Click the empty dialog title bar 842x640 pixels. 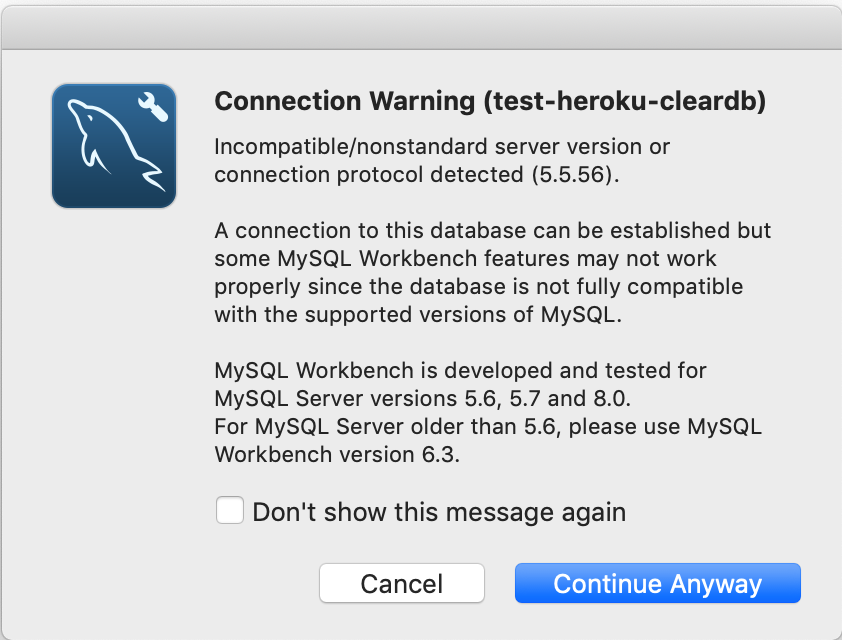[421, 27]
